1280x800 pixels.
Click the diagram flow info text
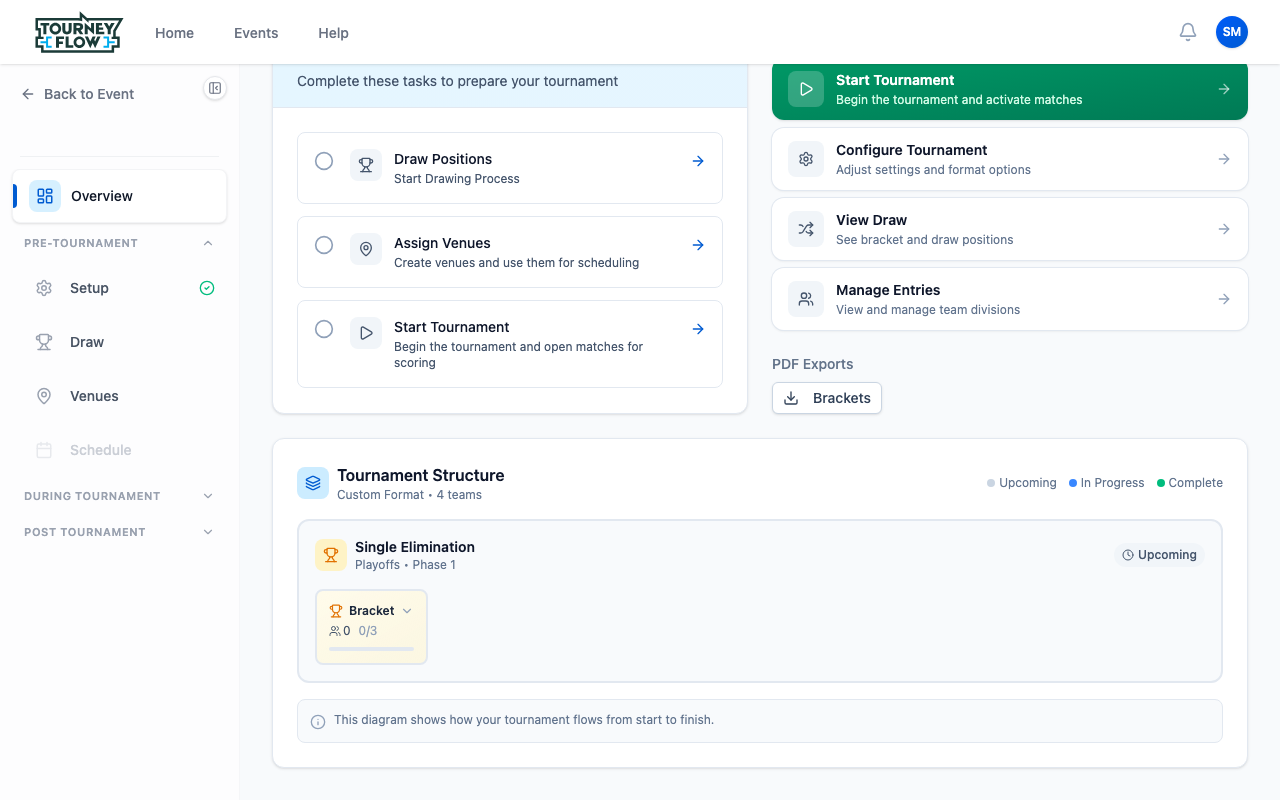[524, 720]
